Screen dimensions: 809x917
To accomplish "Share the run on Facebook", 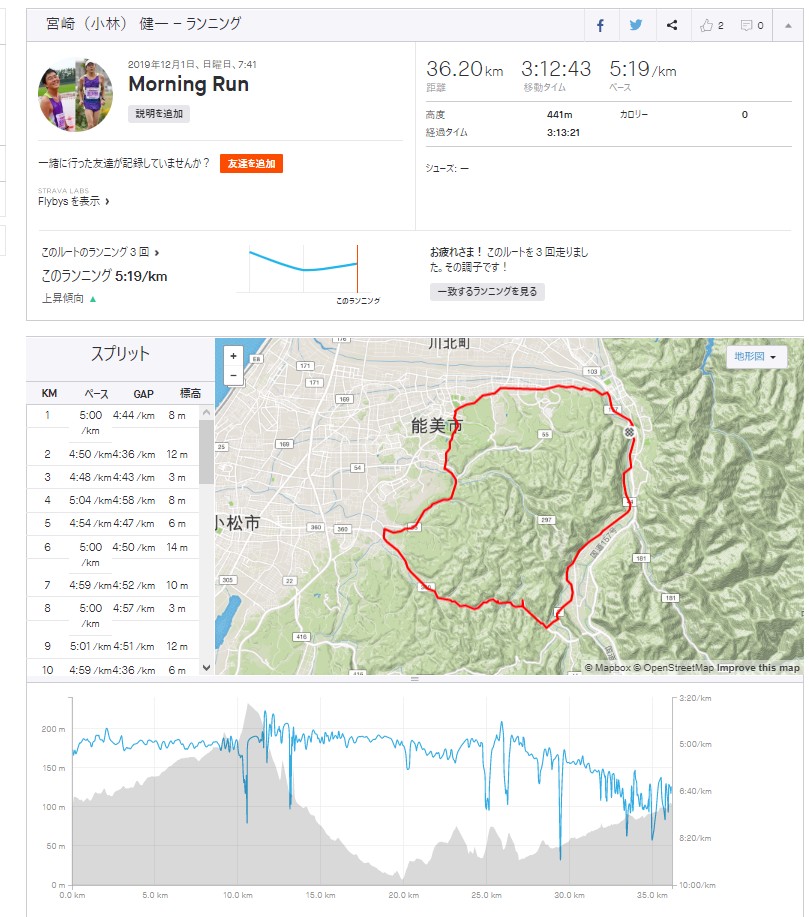I will click(600, 25).
